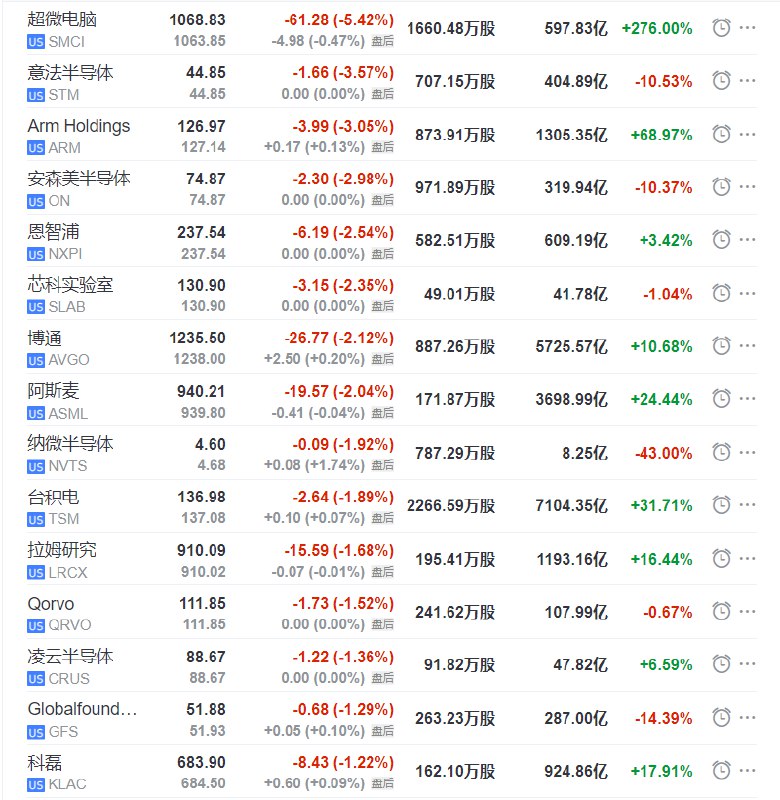Open more options for CRUS
The image size is (780, 800).
click(747, 664)
